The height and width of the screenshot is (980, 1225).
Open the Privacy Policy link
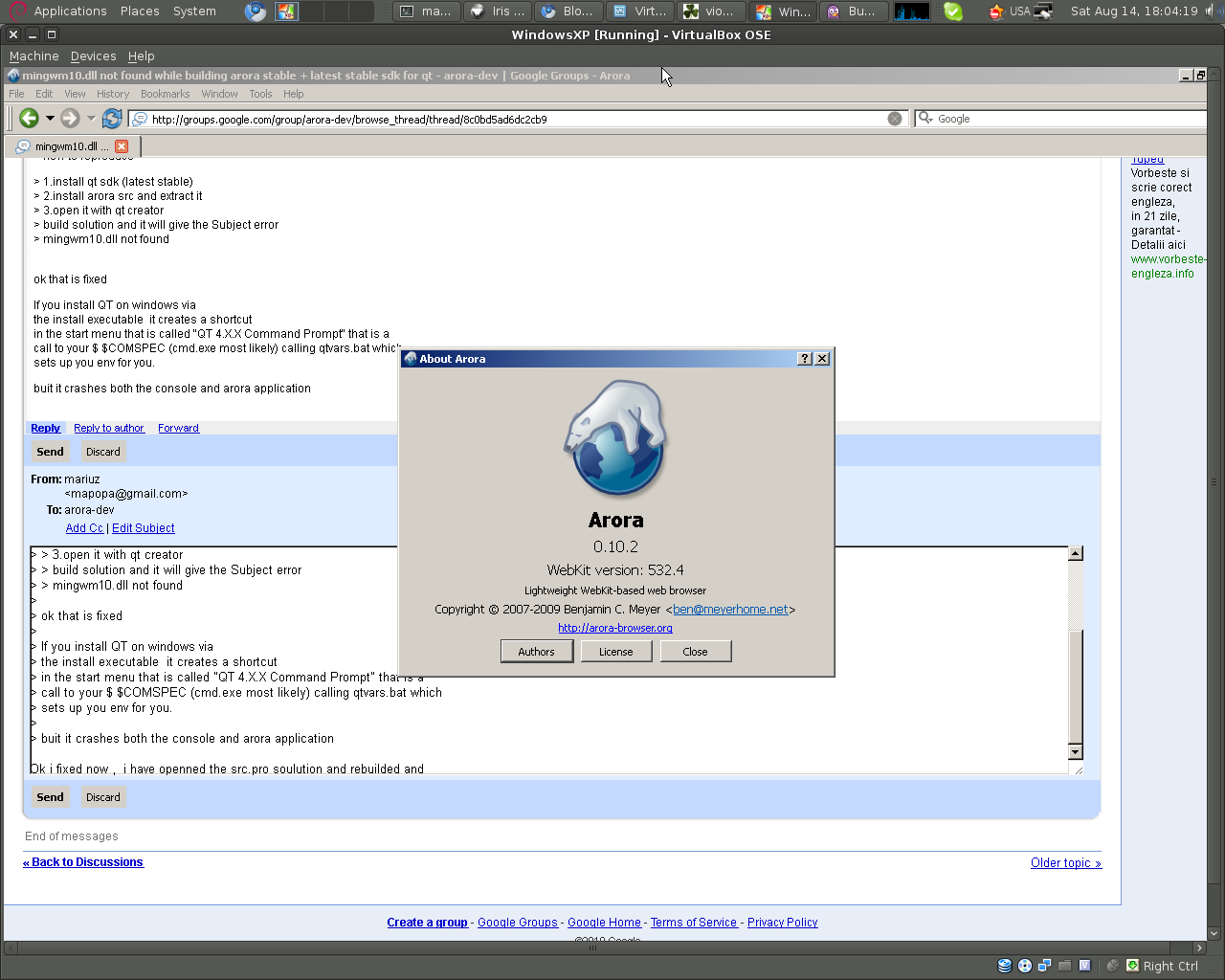pos(783,923)
